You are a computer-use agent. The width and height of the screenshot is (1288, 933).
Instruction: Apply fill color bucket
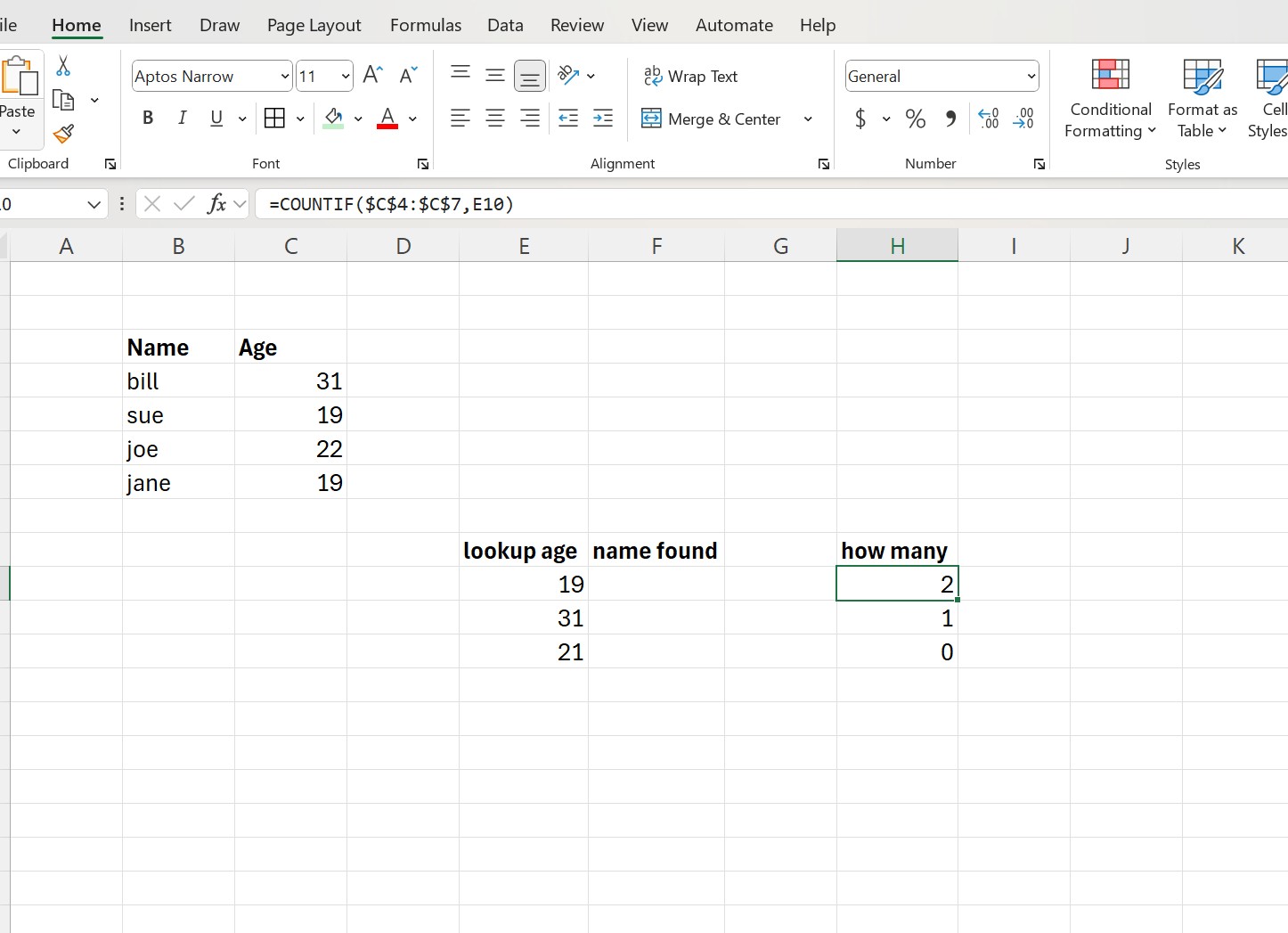tap(334, 118)
